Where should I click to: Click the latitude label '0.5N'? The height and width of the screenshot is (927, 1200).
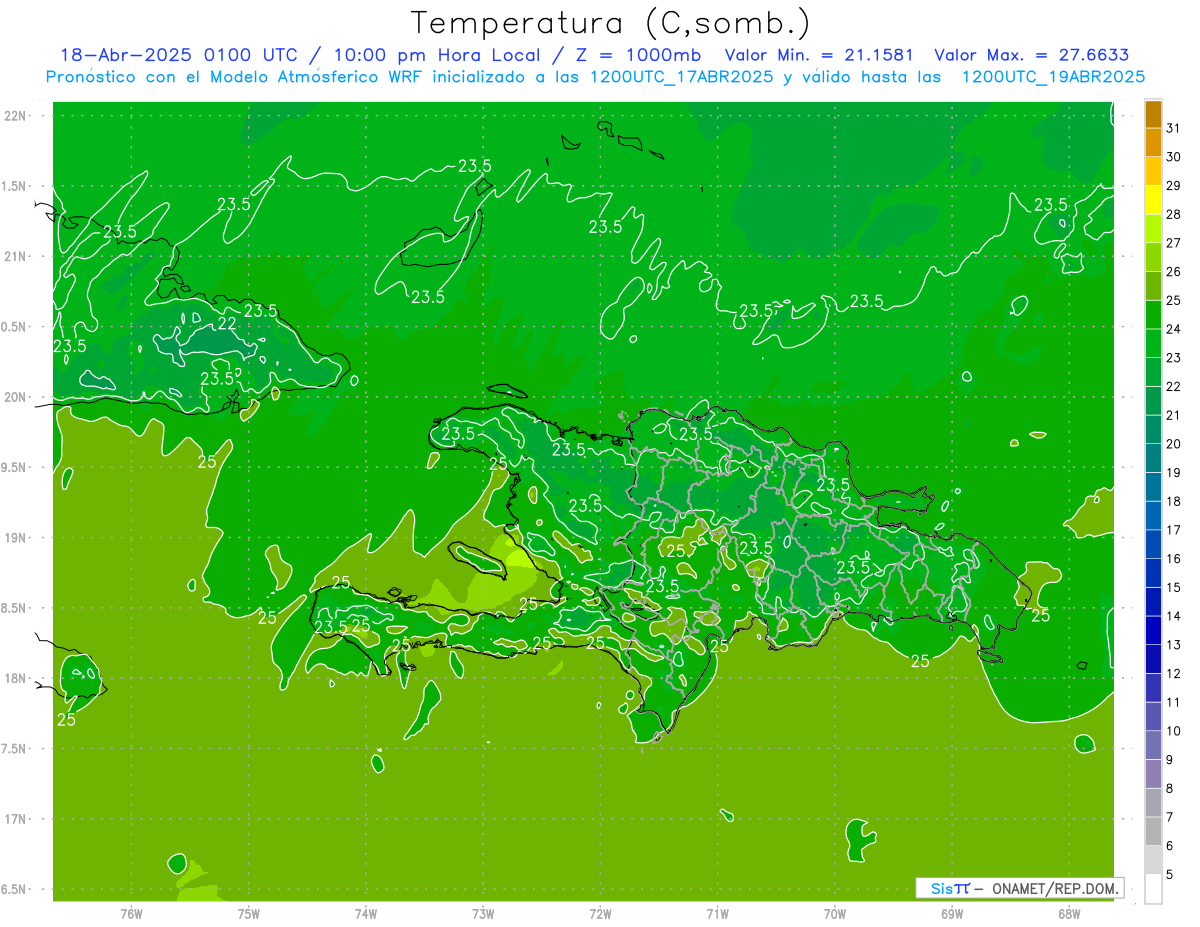(15, 327)
